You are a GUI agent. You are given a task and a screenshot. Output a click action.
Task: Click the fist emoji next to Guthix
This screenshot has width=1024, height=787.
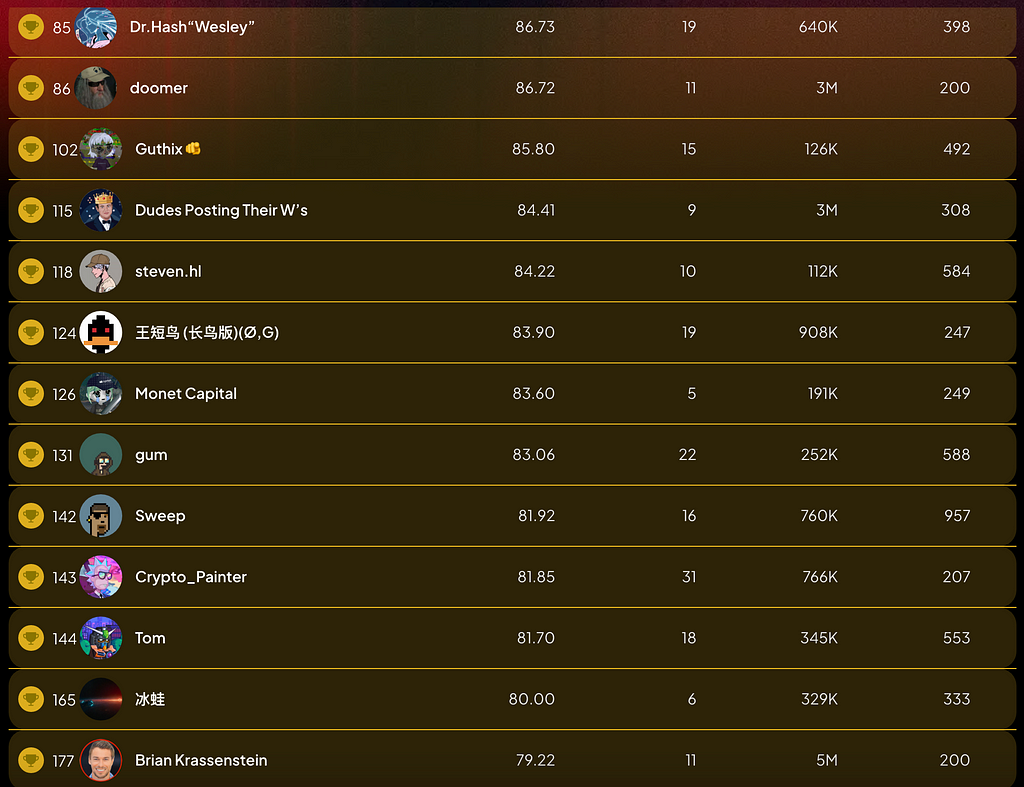pos(193,148)
